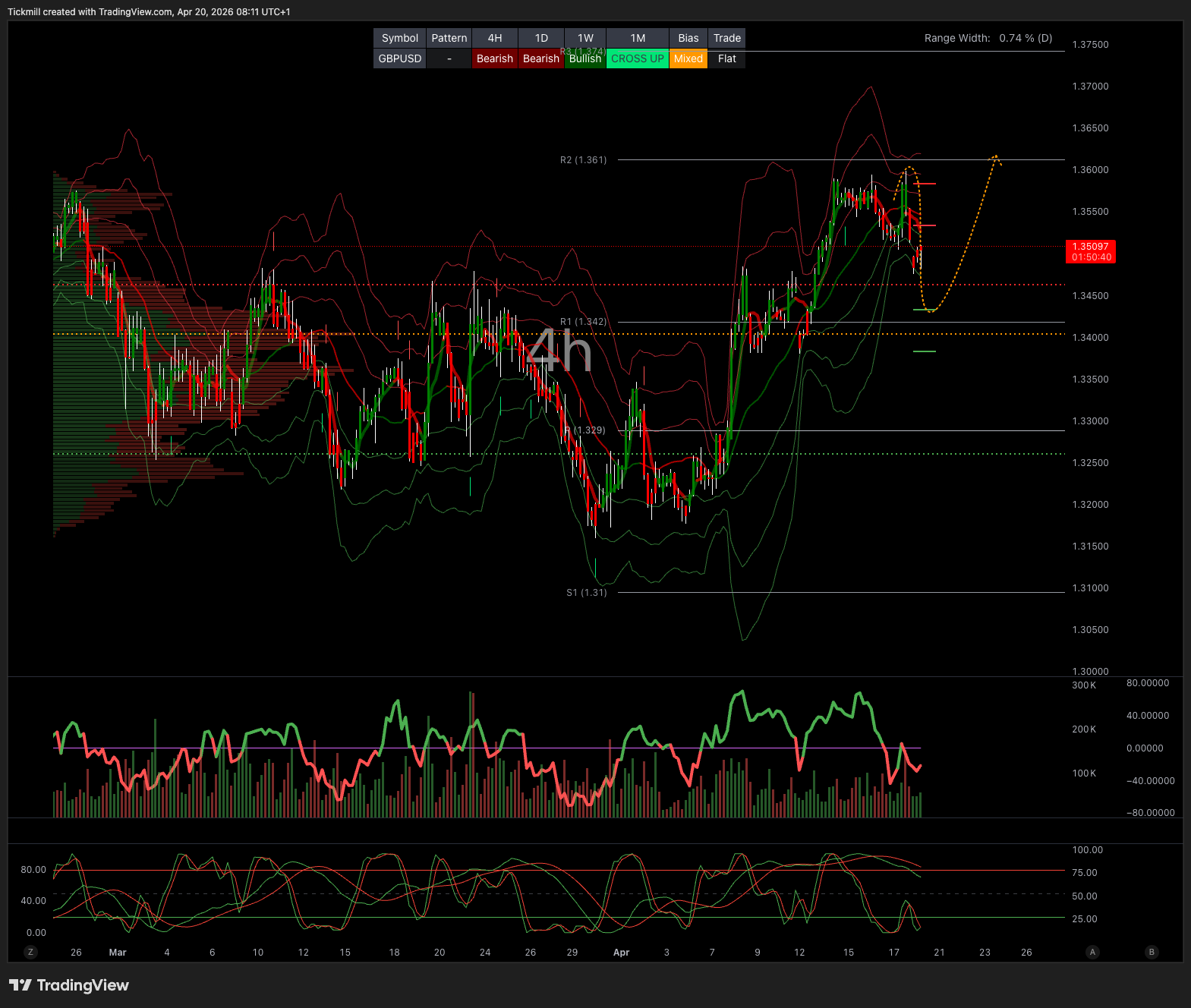Click the TradingView logo
Screen dimensions: 1191x1008
(69, 985)
